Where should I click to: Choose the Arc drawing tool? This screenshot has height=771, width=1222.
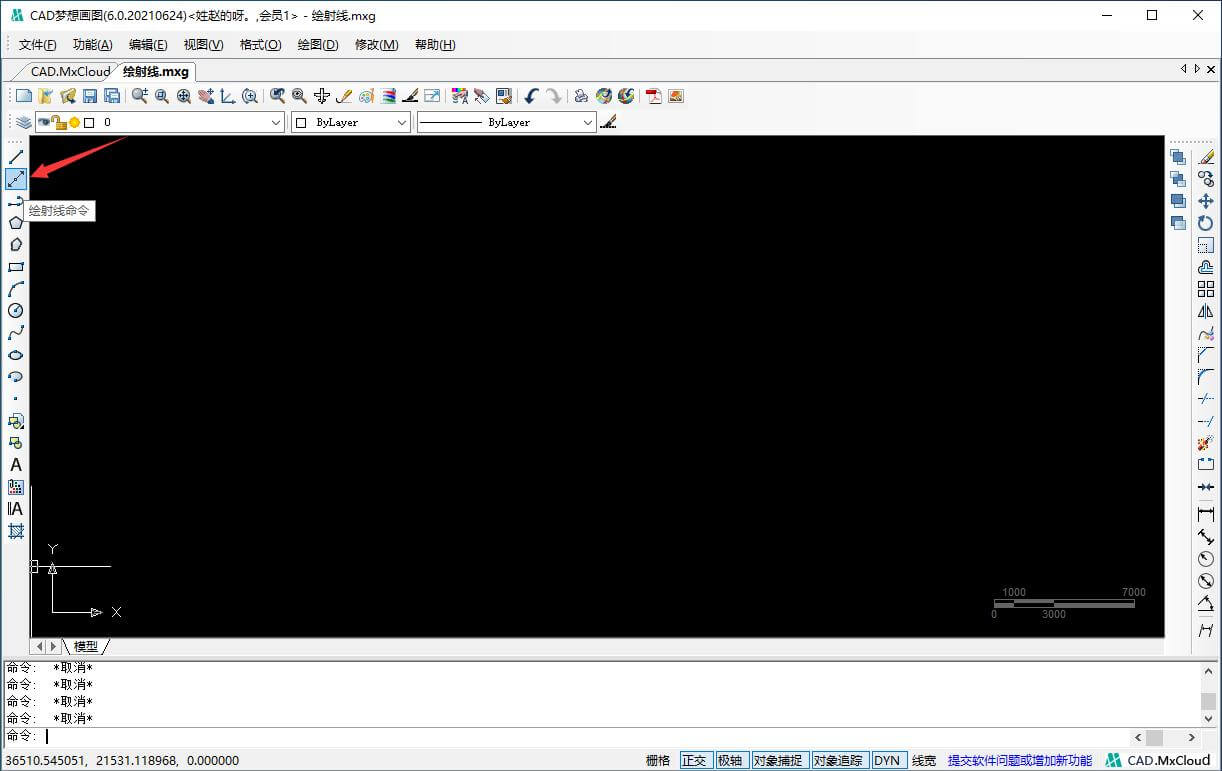pos(16,289)
